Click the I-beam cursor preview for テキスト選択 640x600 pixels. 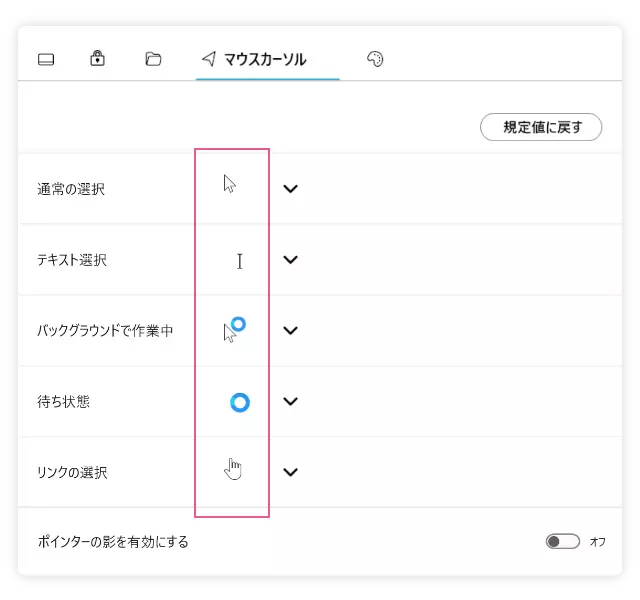pyautogui.click(x=240, y=261)
